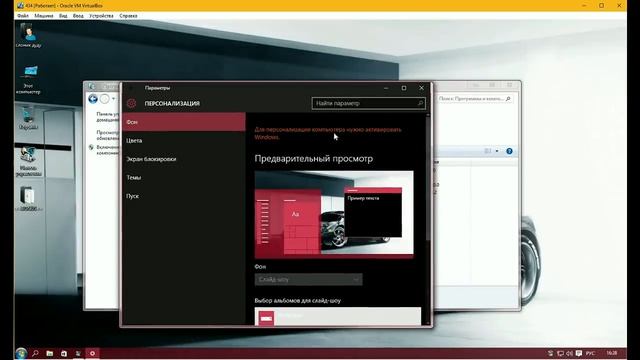Click the Просмотр обновлений link in Control Panel

108,135
